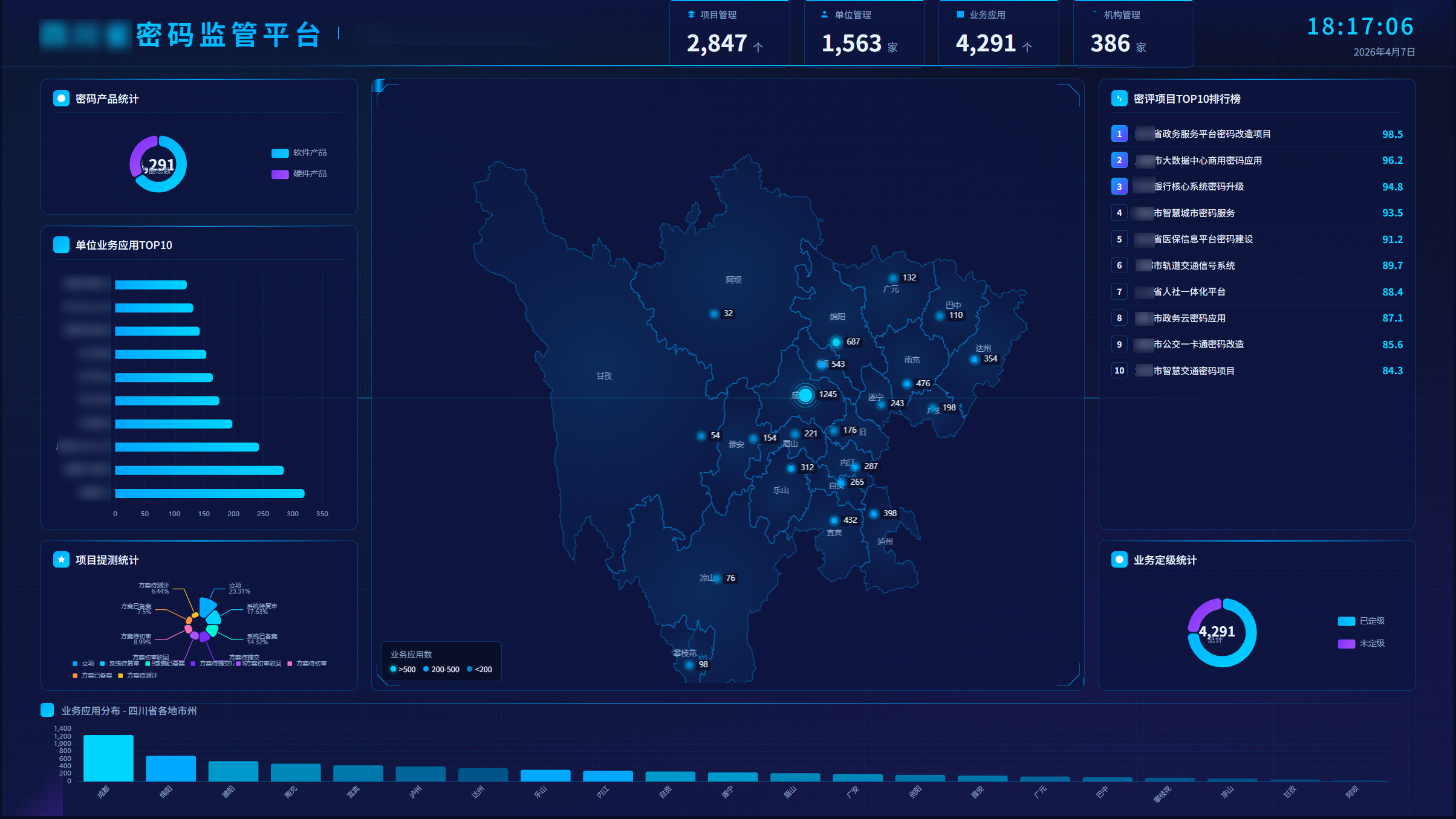Image resolution: width=1456 pixels, height=819 pixels.
Task: Select the >500 map legend filter
Action: click(403, 669)
